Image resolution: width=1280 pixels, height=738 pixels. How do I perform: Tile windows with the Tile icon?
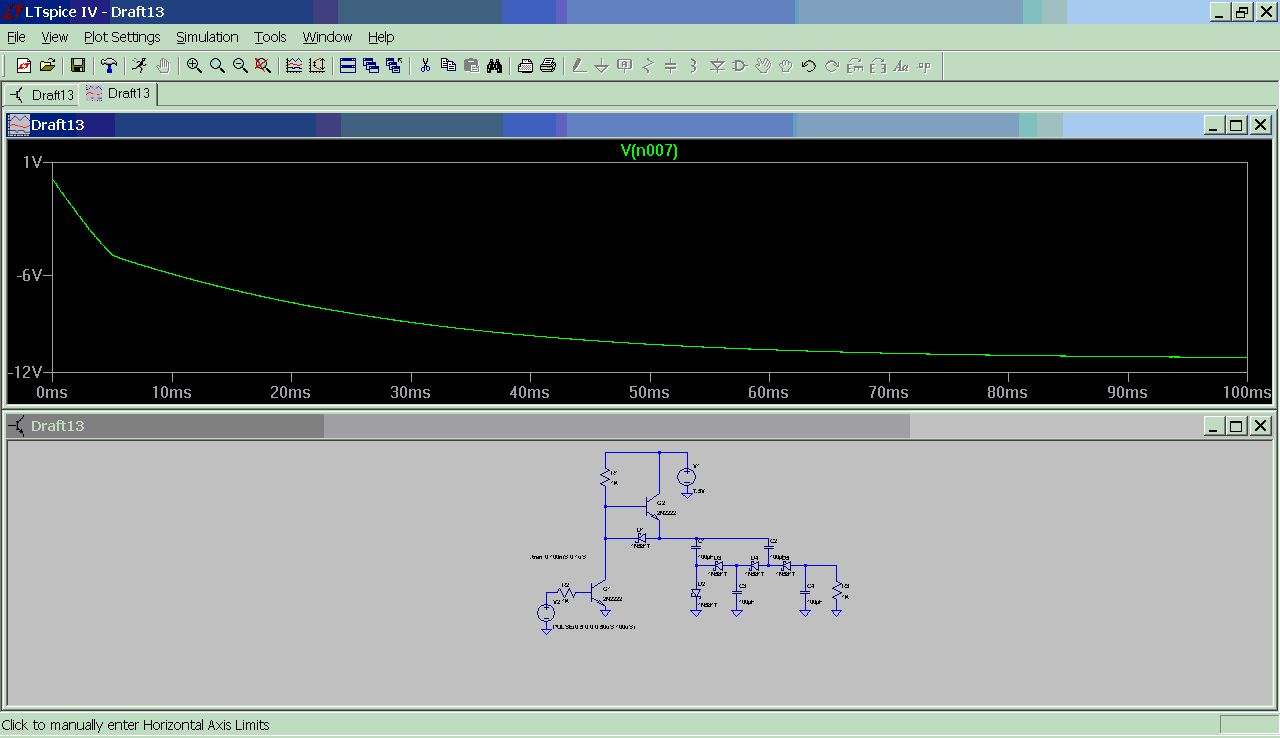point(348,66)
